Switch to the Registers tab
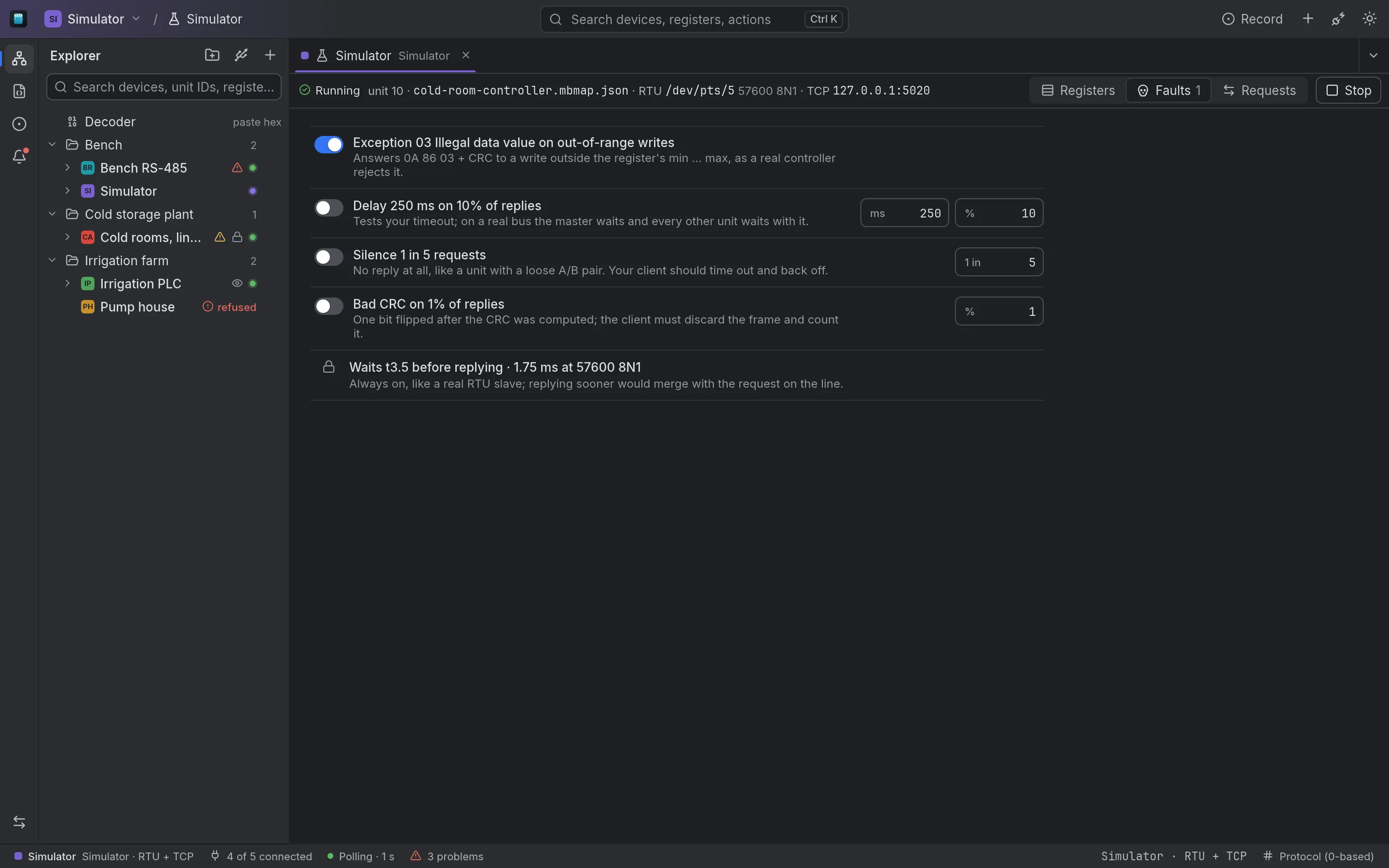 [x=1078, y=90]
